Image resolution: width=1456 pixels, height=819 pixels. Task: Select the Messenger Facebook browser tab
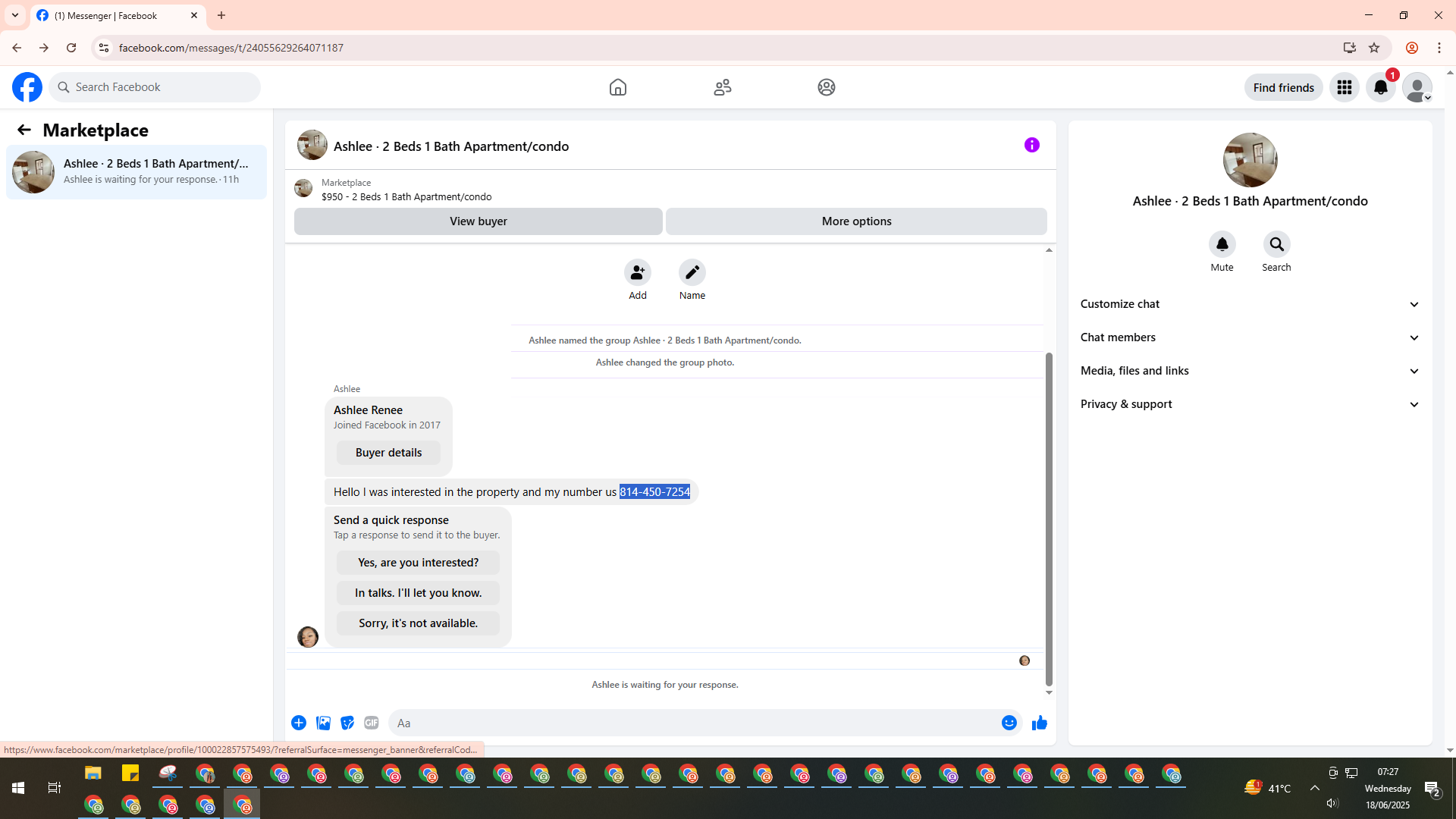click(x=118, y=15)
